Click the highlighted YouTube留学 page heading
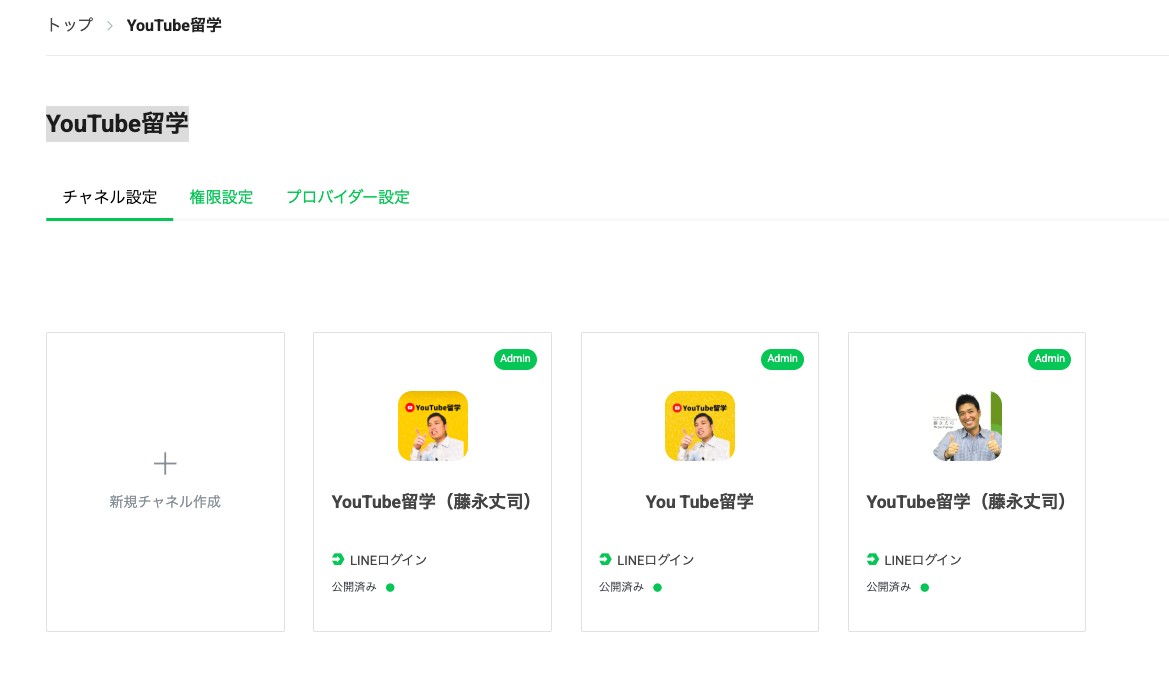This screenshot has height=677, width=1169. pyautogui.click(x=117, y=124)
